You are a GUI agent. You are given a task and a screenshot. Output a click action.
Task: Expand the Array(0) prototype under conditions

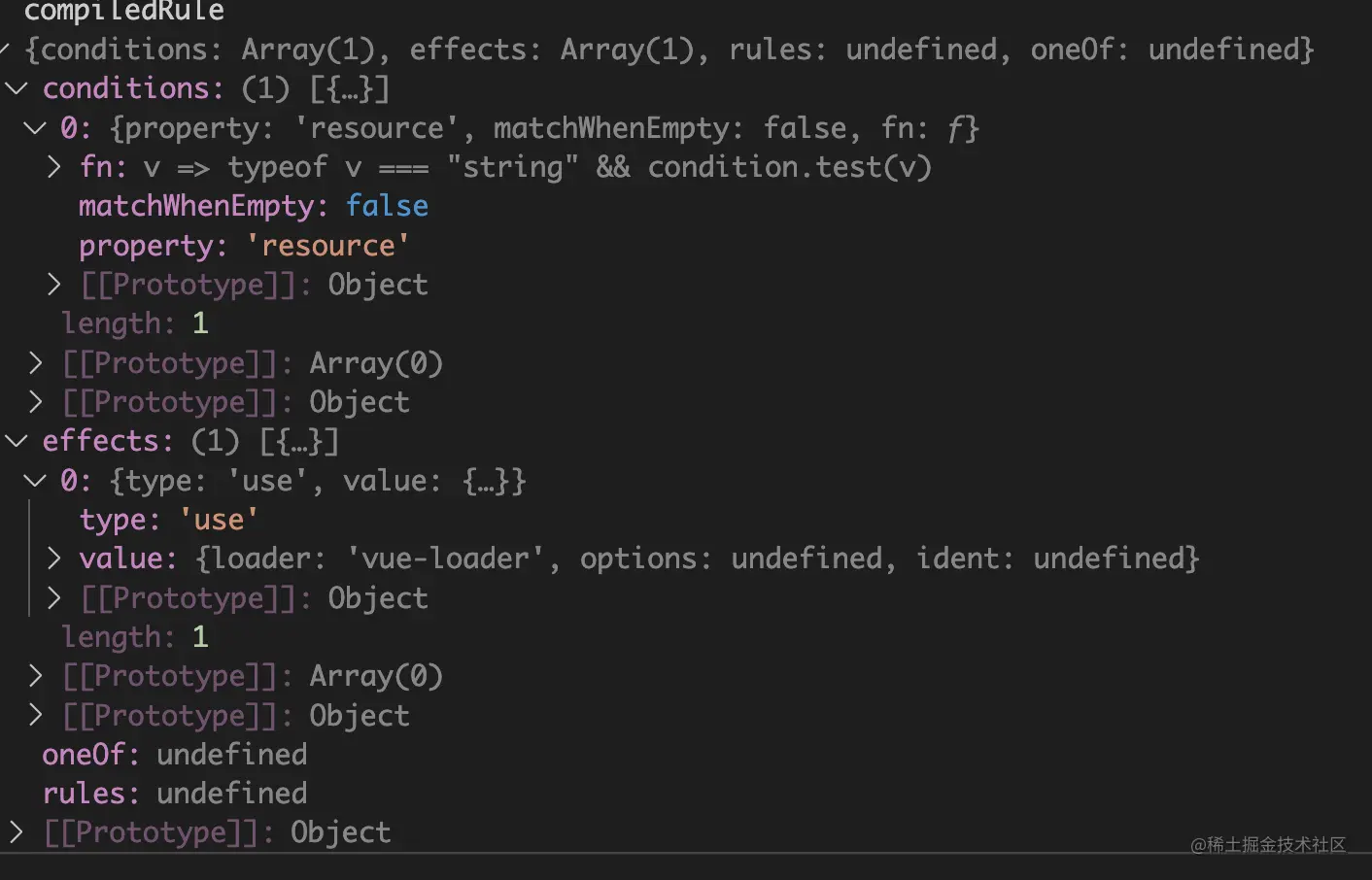tap(36, 363)
